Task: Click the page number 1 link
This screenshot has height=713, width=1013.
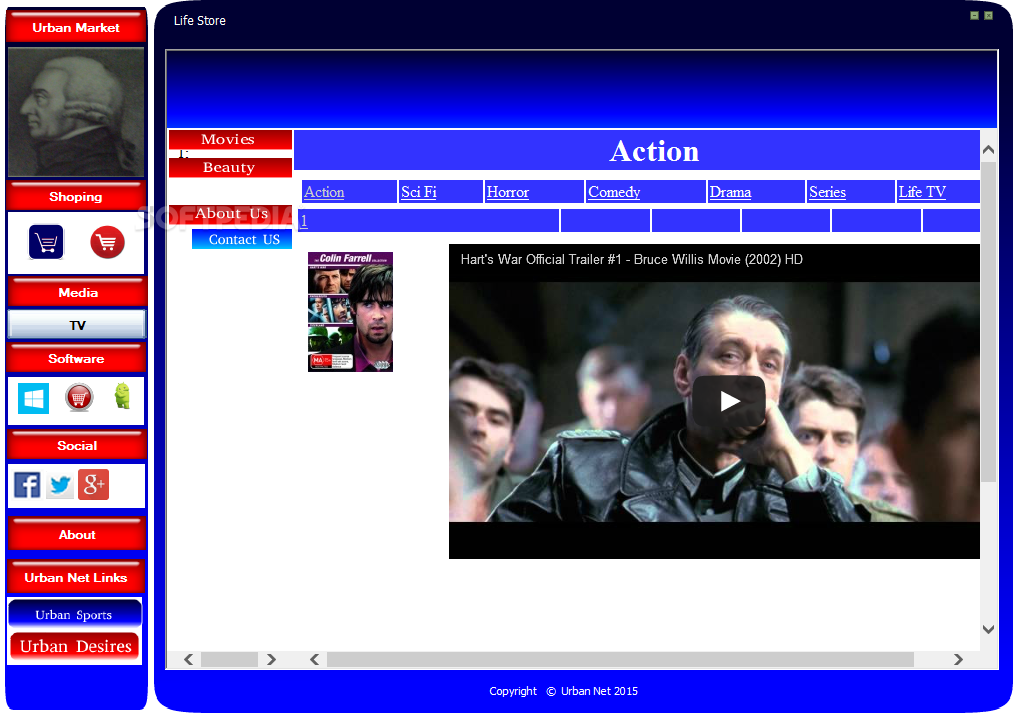Action: (x=304, y=221)
